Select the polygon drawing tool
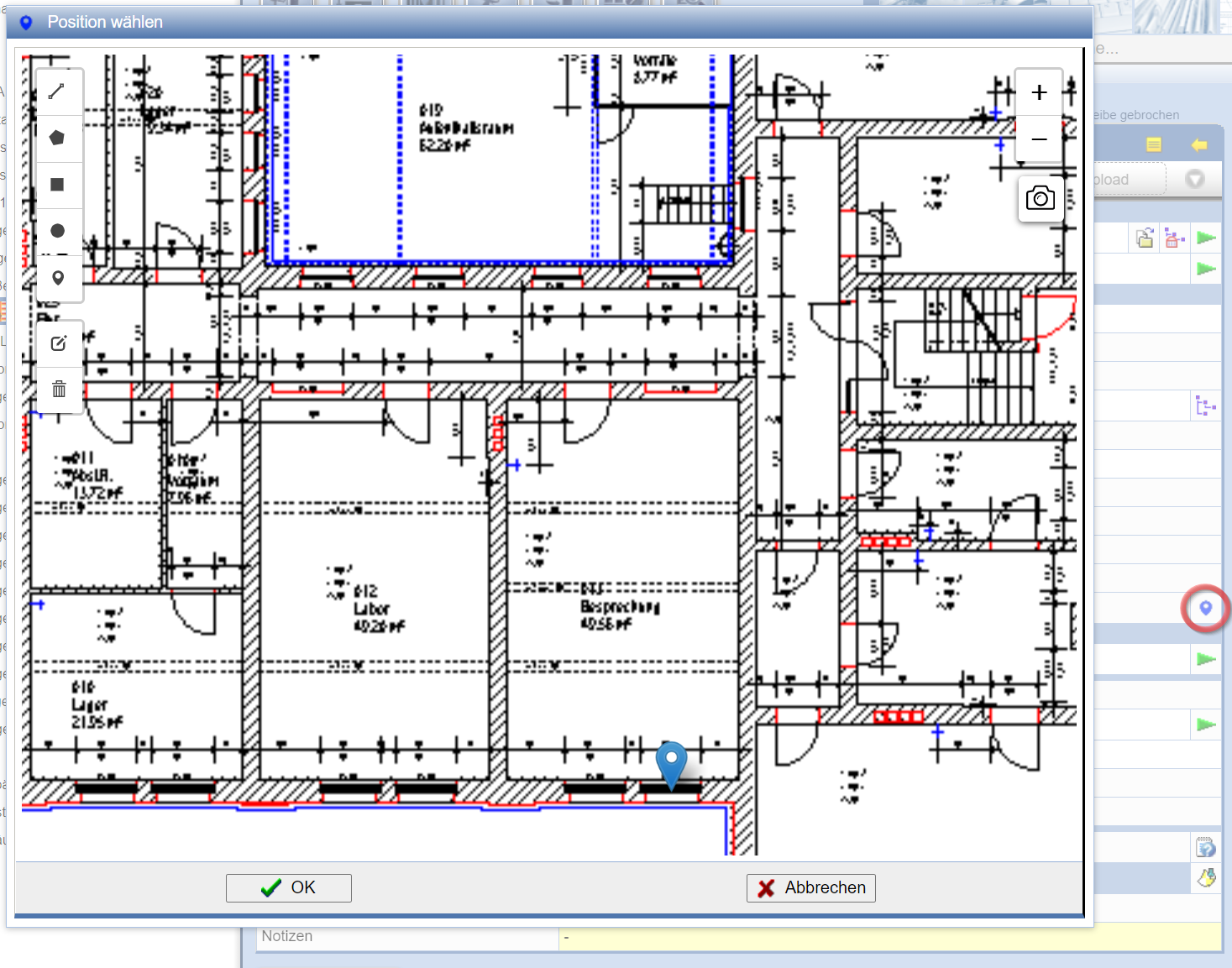The width and height of the screenshot is (1232, 968). (x=57, y=138)
